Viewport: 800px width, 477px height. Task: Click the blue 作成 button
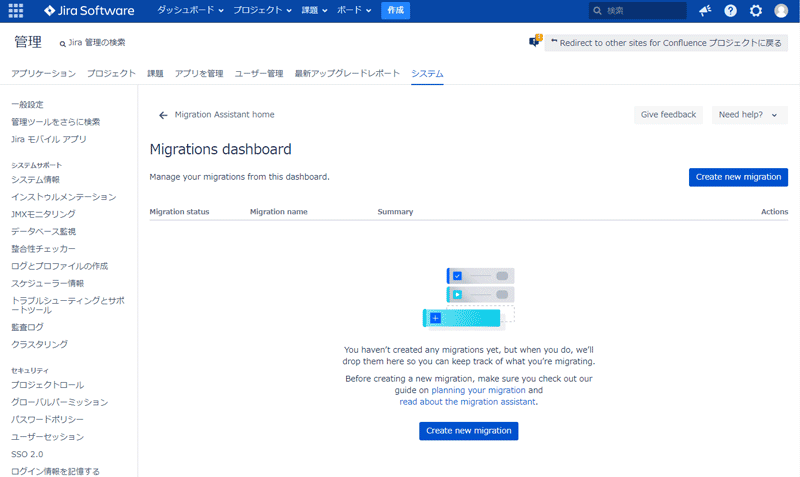tap(395, 11)
